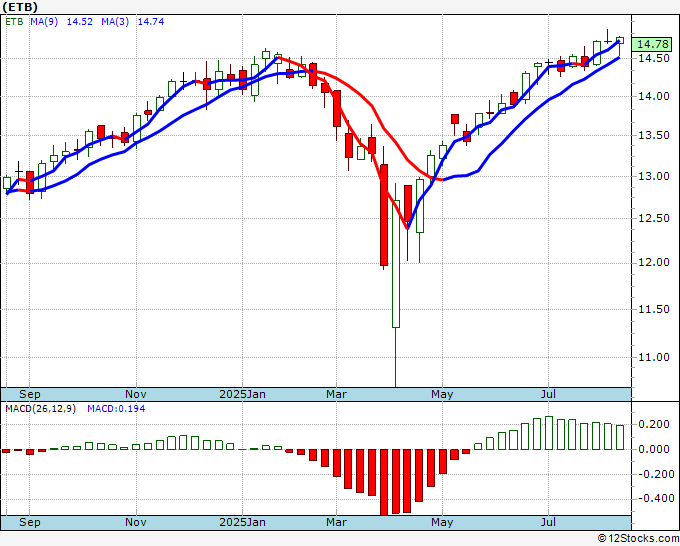Click the 0.200 MACD axis label
Image resolution: width=680 pixels, height=546 pixels.
coord(654,424)
